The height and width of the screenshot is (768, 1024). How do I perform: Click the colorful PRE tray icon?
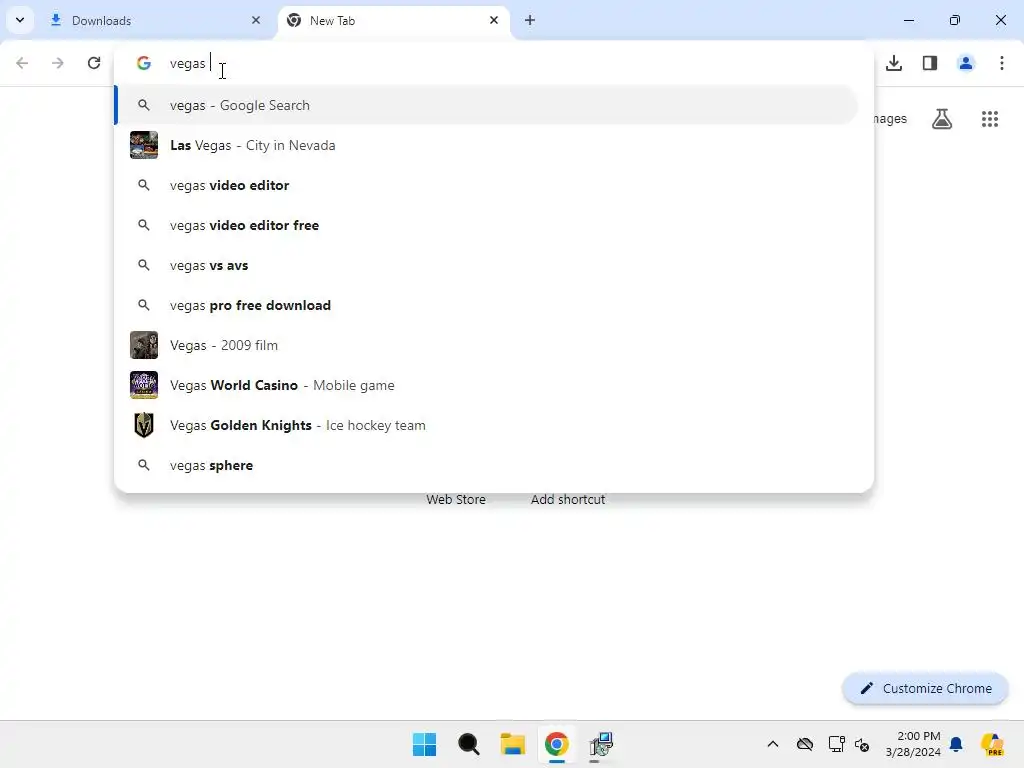coord(992,744)
